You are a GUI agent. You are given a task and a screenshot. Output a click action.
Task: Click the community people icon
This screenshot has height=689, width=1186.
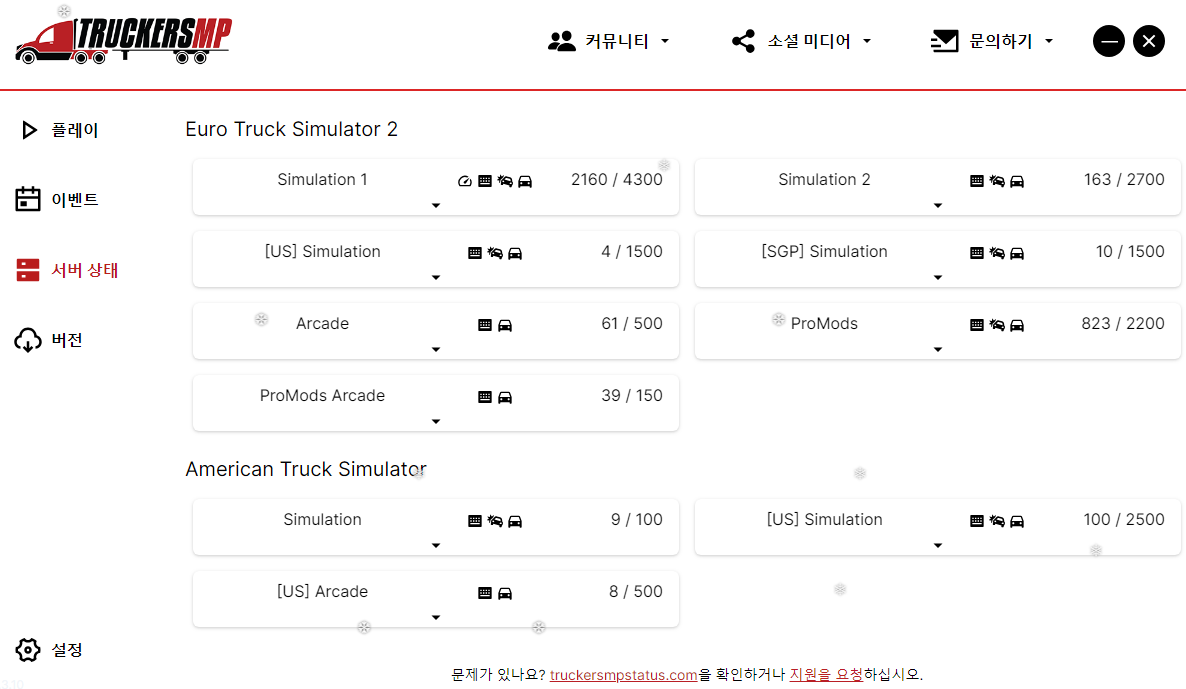click(562, 41)
